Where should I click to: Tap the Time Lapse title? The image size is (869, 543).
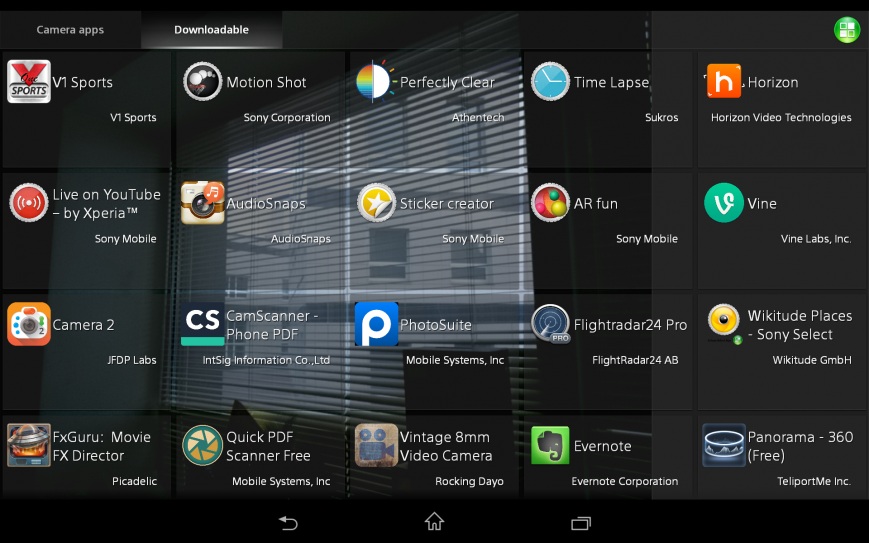[x=611, y=83]
